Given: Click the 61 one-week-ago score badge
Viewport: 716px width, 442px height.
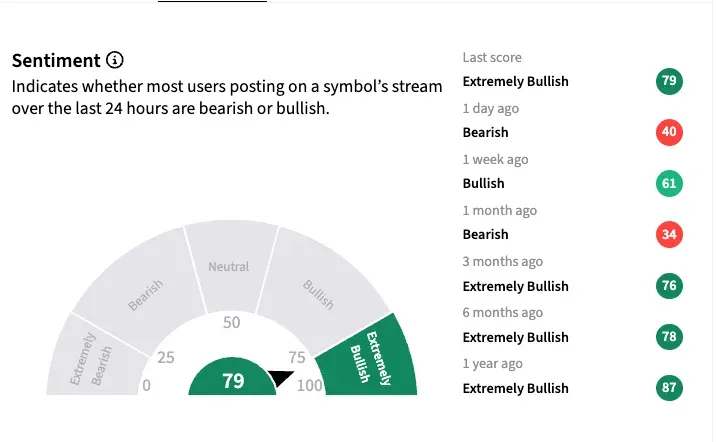Looking at the screenshot, I should coord(669,183).
